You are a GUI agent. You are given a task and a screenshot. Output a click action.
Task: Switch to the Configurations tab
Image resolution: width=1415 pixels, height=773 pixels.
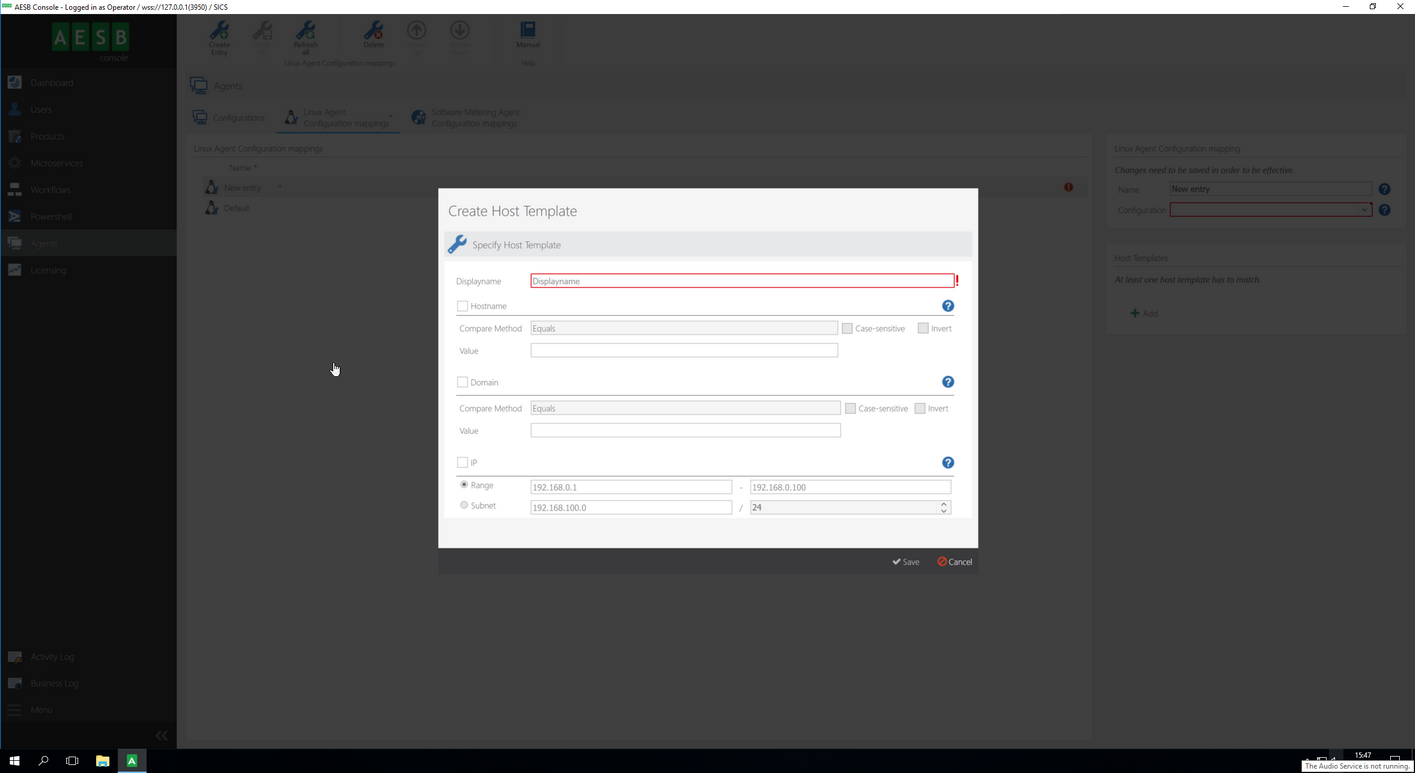pyautogui.click(x=229, y=118)
